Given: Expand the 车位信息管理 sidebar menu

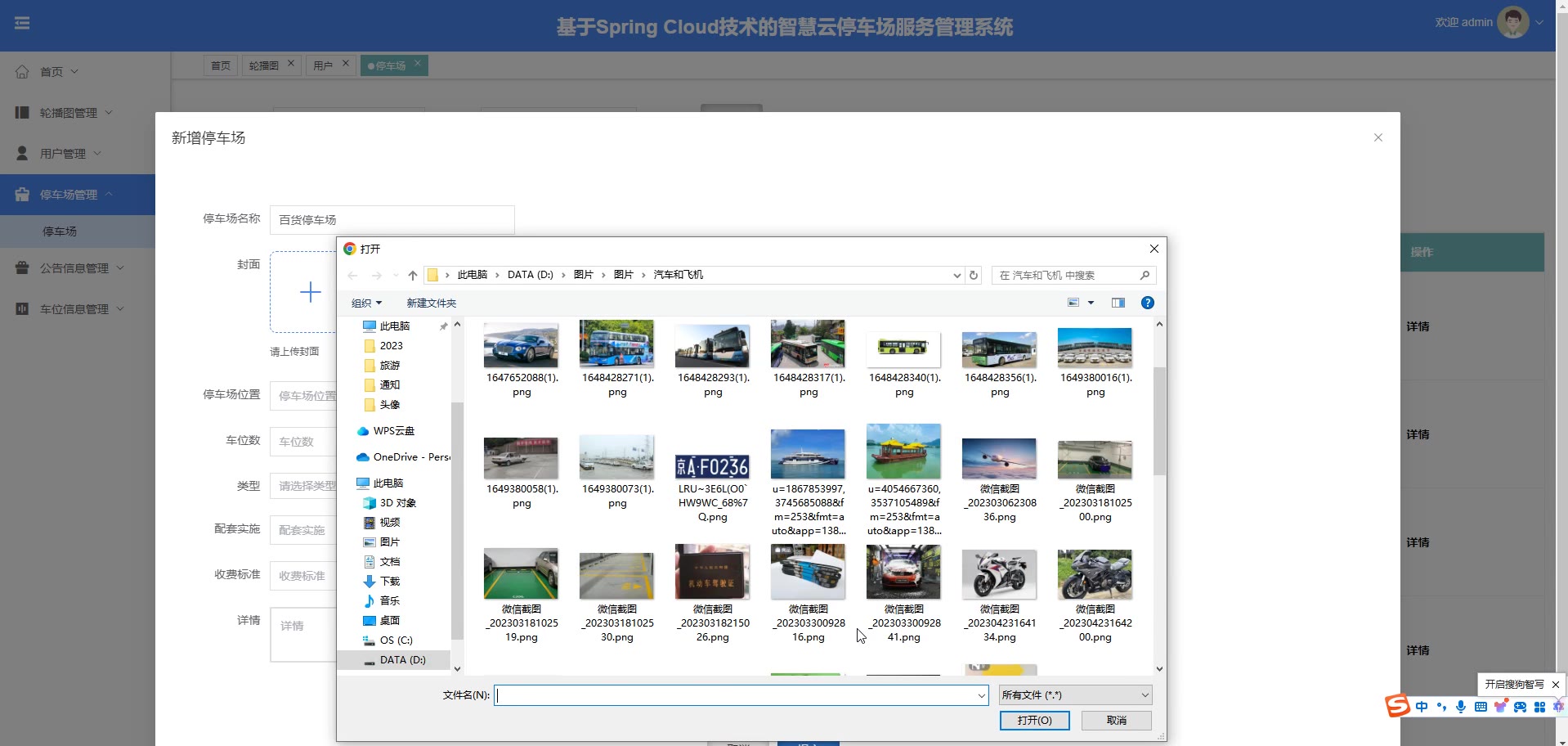Looking at the screenshot, I should pos(69,309).
